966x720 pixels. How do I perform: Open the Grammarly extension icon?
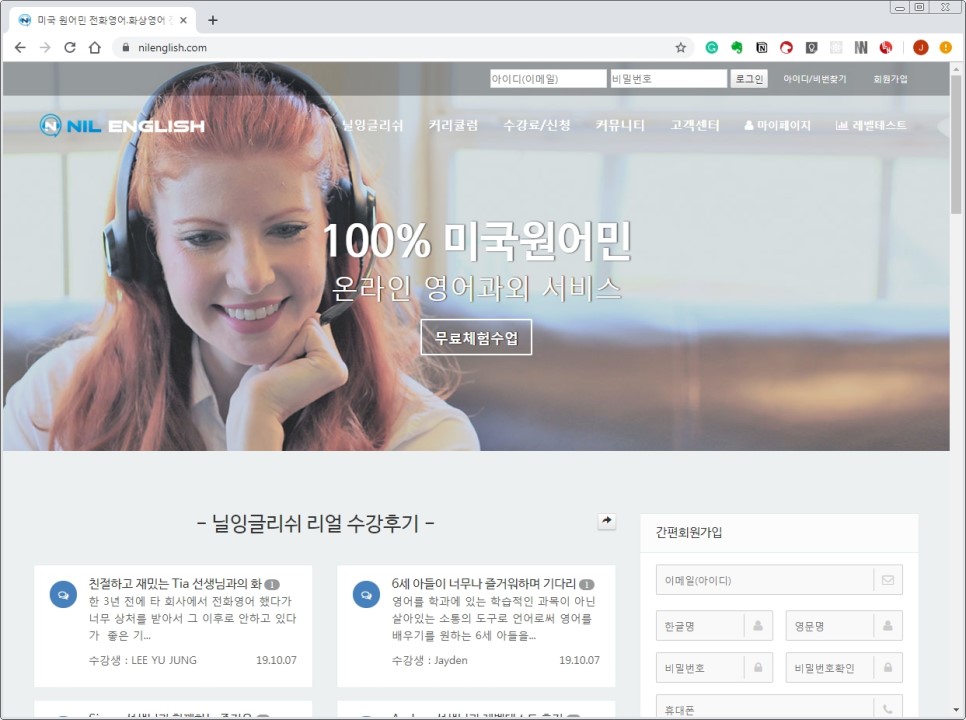click(x=712, y=47)
